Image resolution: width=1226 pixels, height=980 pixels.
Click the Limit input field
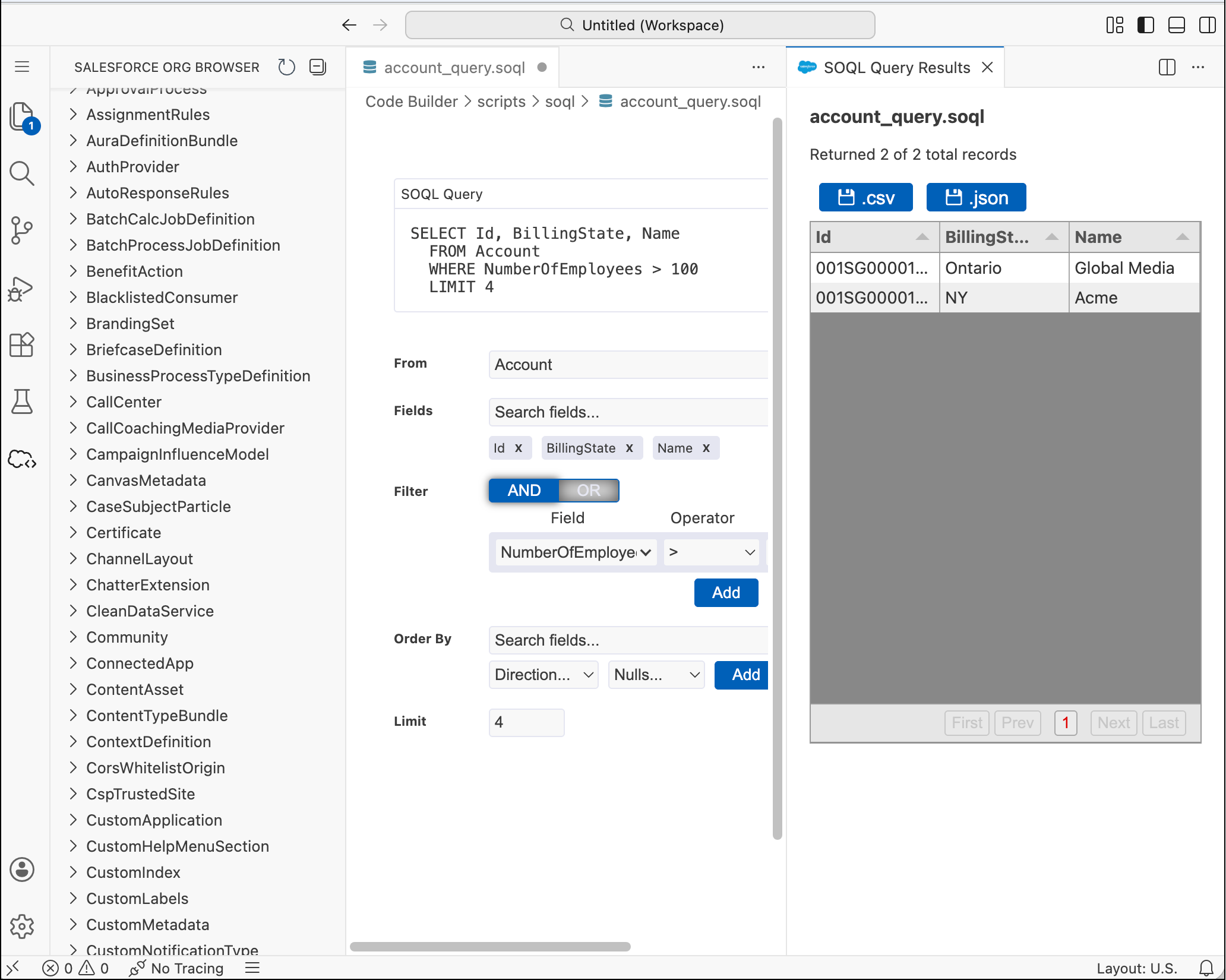pos(526,722)
